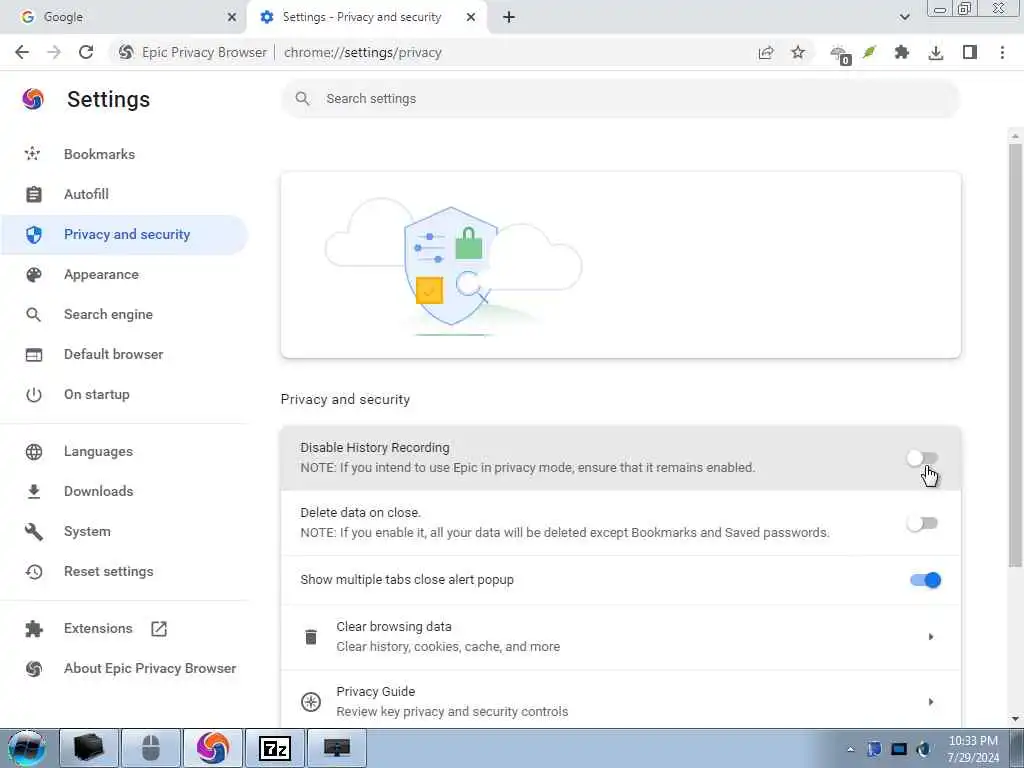Click the scrollbar down arrow
1024x768 pixels.
tap(1015, 719)
